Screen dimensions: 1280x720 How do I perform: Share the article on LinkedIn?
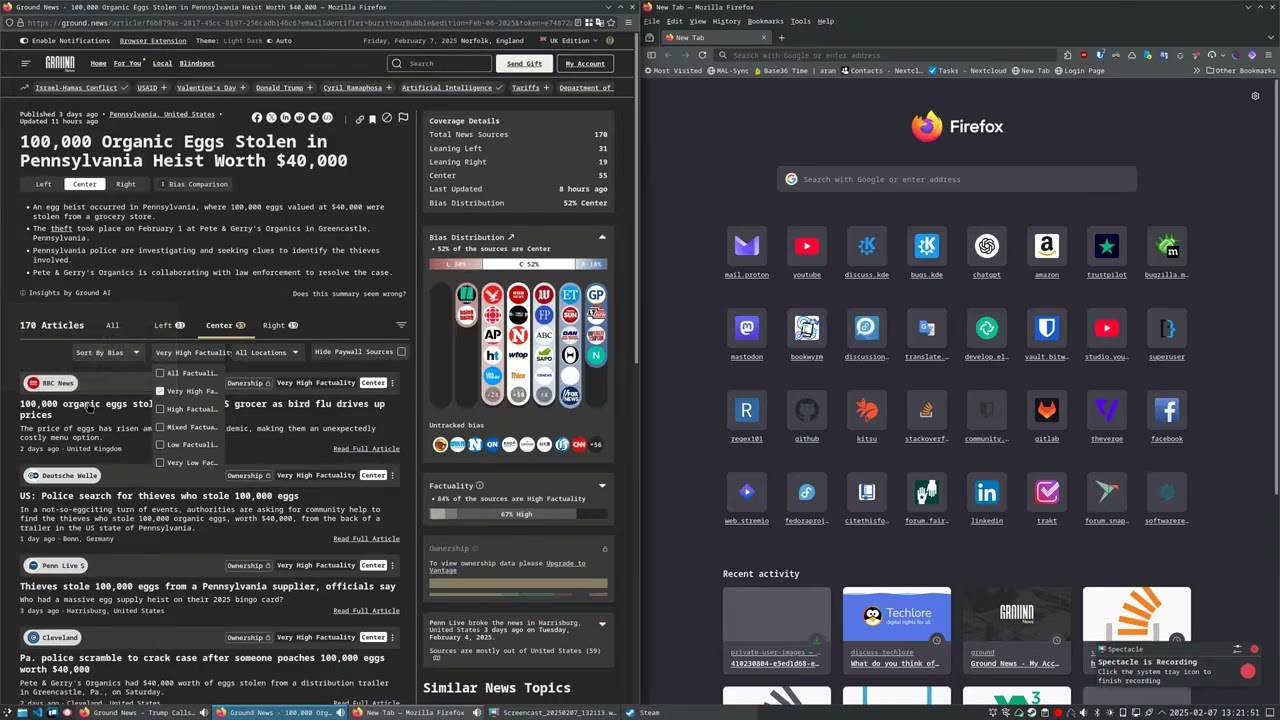click(285, 118)
